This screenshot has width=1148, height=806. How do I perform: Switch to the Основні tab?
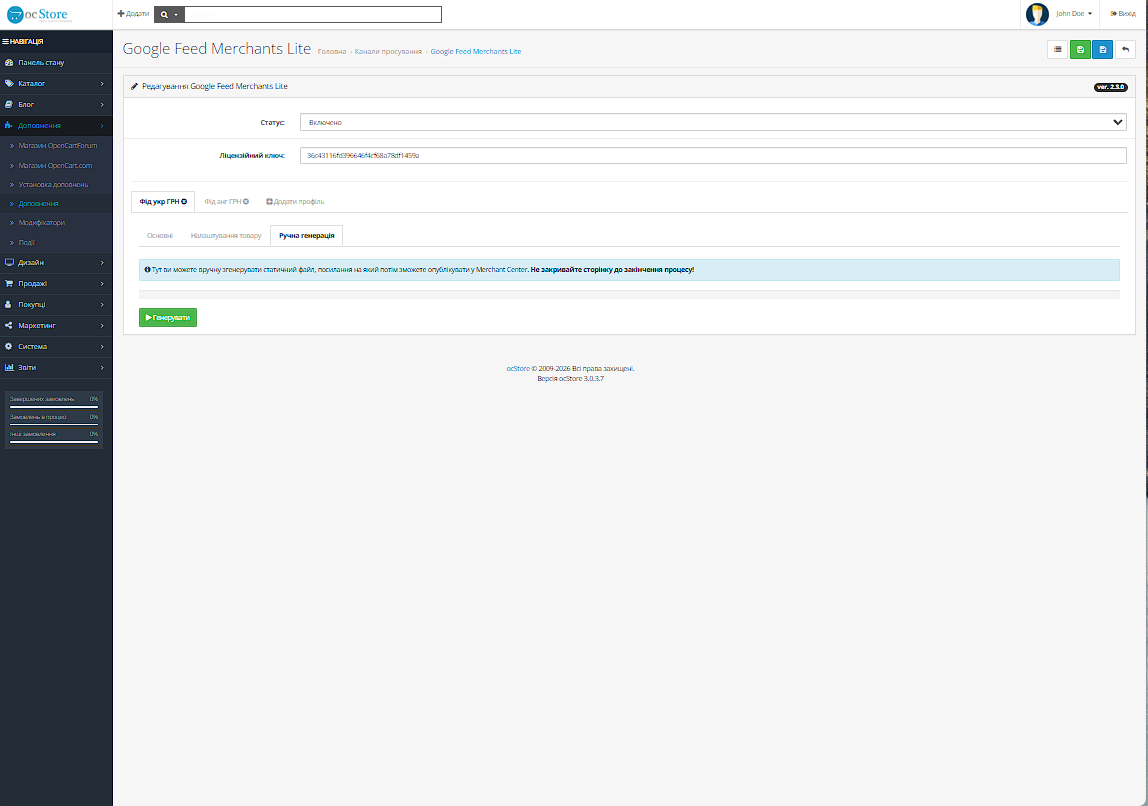pos(160,236)
